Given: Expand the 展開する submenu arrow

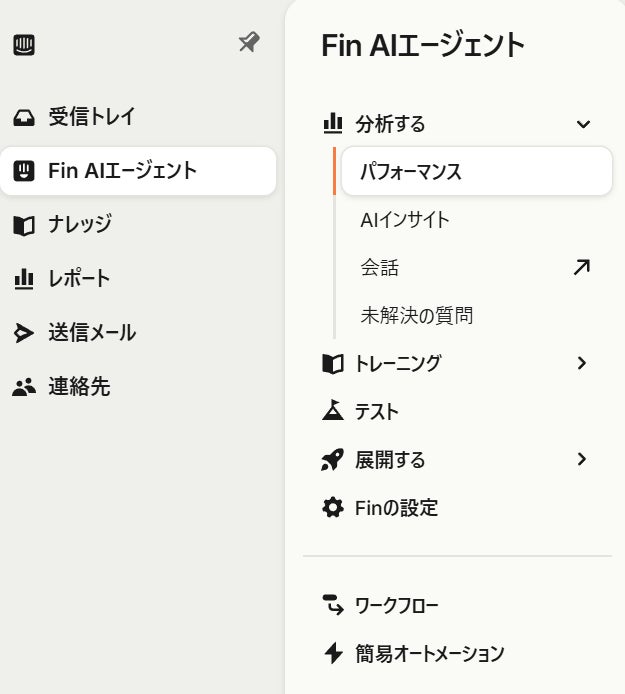Looking at the screenshot, I should point(583,459).
